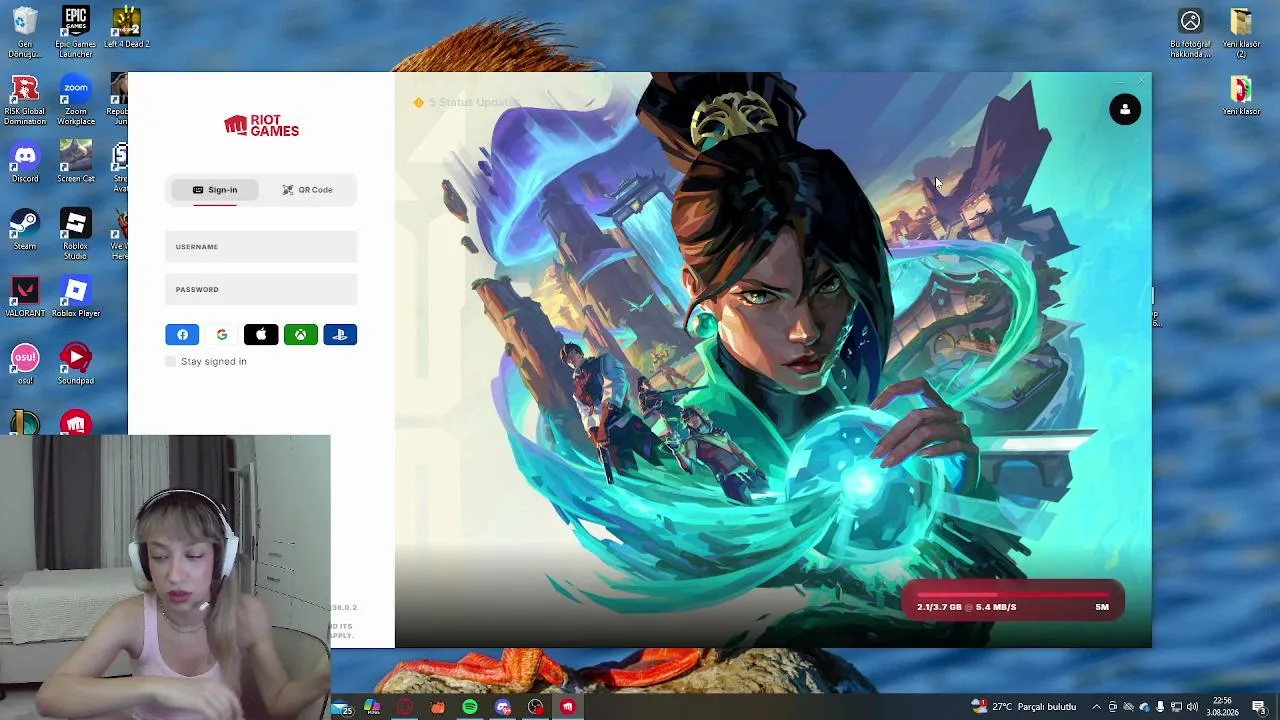Viewport: 1280px width, 720px height.
Task: Select the 'Bu fotoğraf hakkında' desktop icon
Action: 1190,33
